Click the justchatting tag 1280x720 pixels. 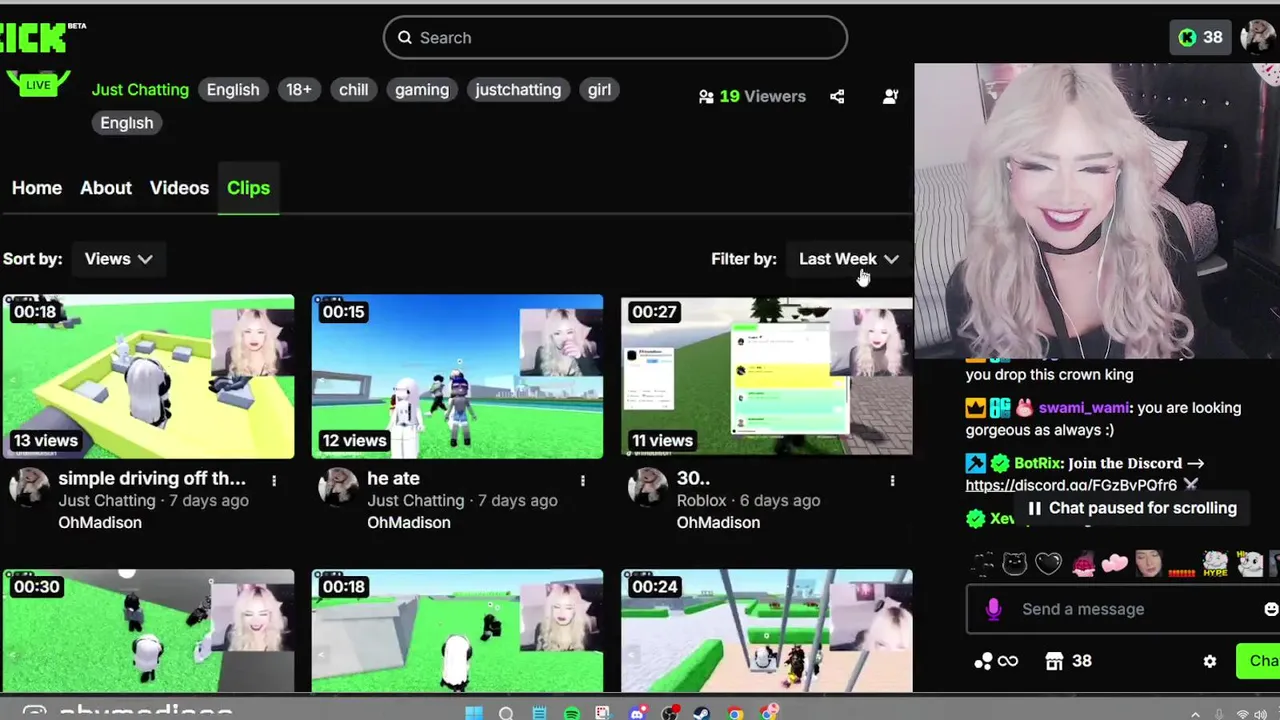click(518, 90)
